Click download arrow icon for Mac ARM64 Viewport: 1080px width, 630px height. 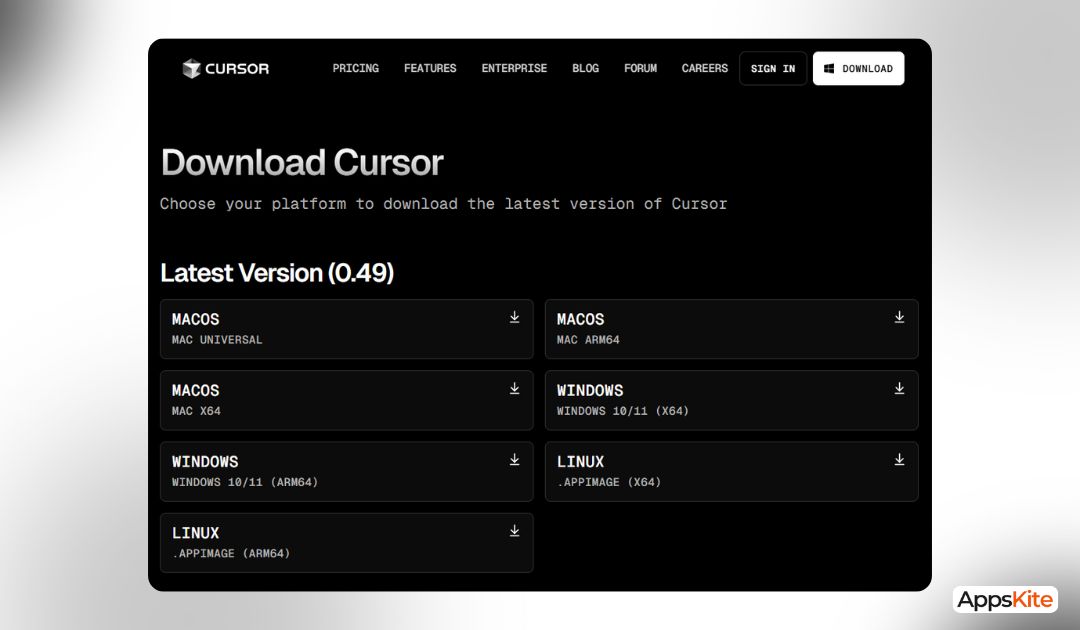point(900,317)
